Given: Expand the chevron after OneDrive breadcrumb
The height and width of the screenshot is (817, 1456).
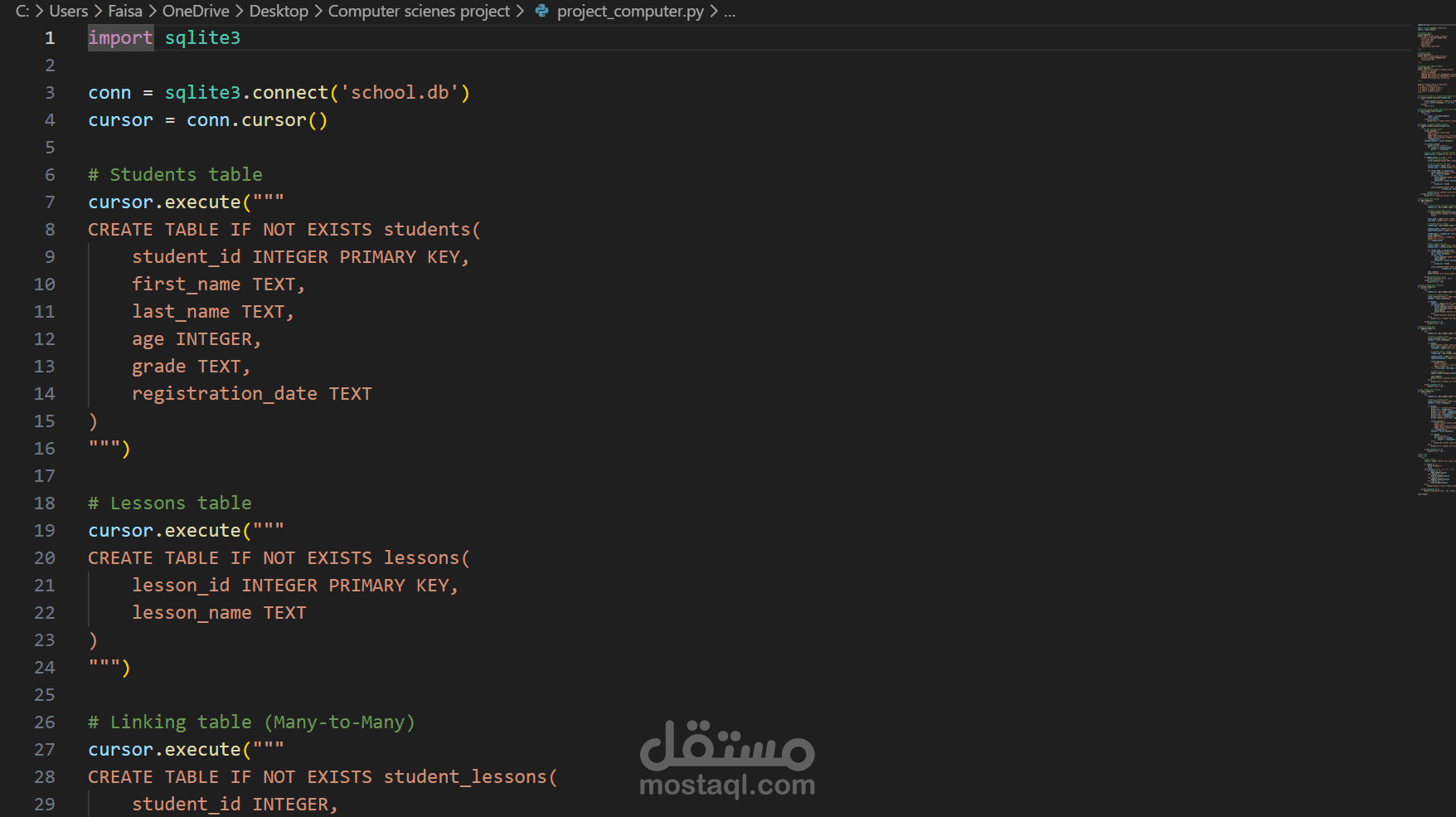Looking at the screenshot, I should (x=239, y=11).
